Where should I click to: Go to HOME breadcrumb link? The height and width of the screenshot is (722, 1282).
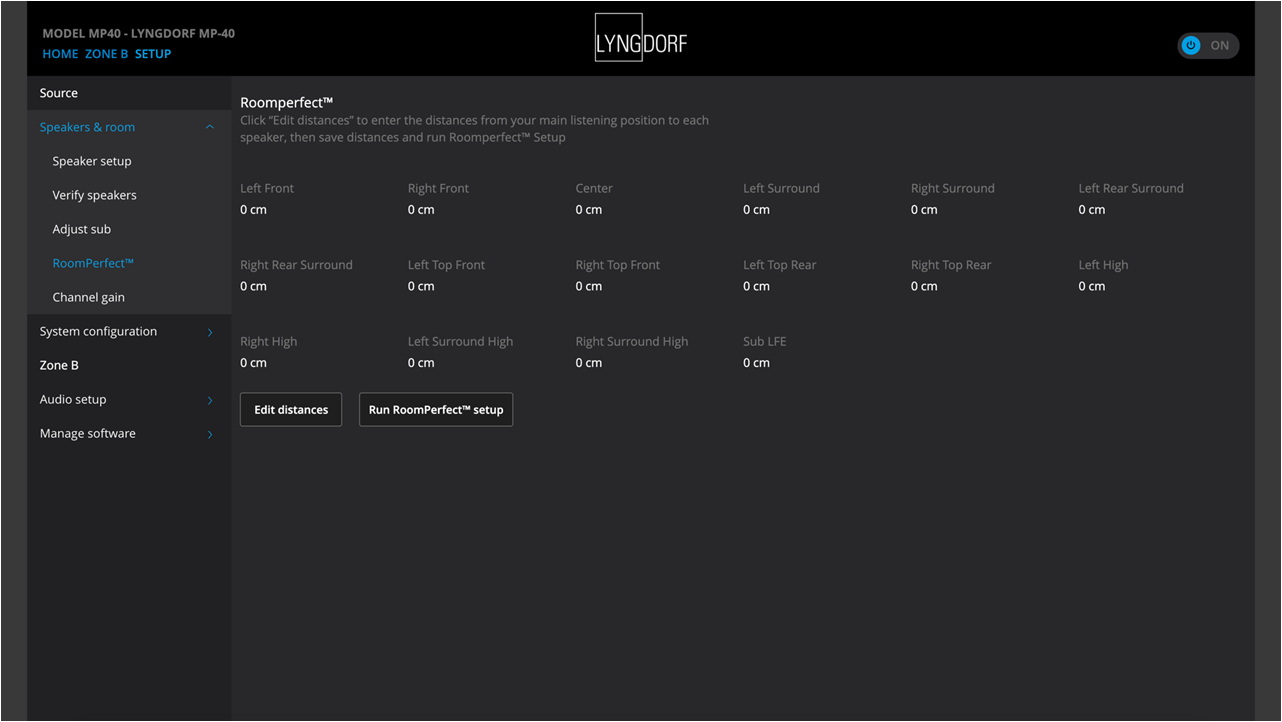pos(60,54)
